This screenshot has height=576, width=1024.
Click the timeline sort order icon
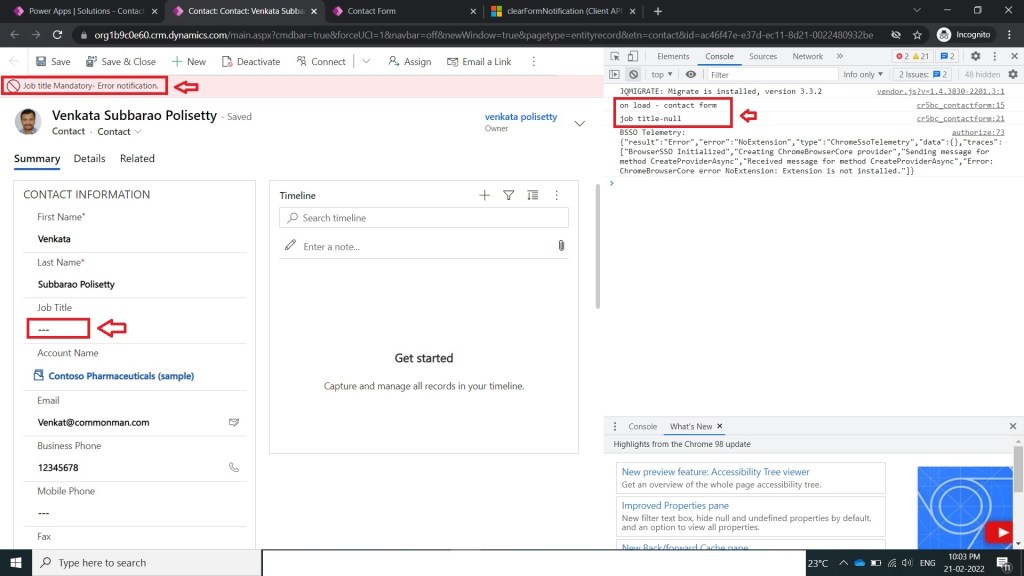pos(532,196)
